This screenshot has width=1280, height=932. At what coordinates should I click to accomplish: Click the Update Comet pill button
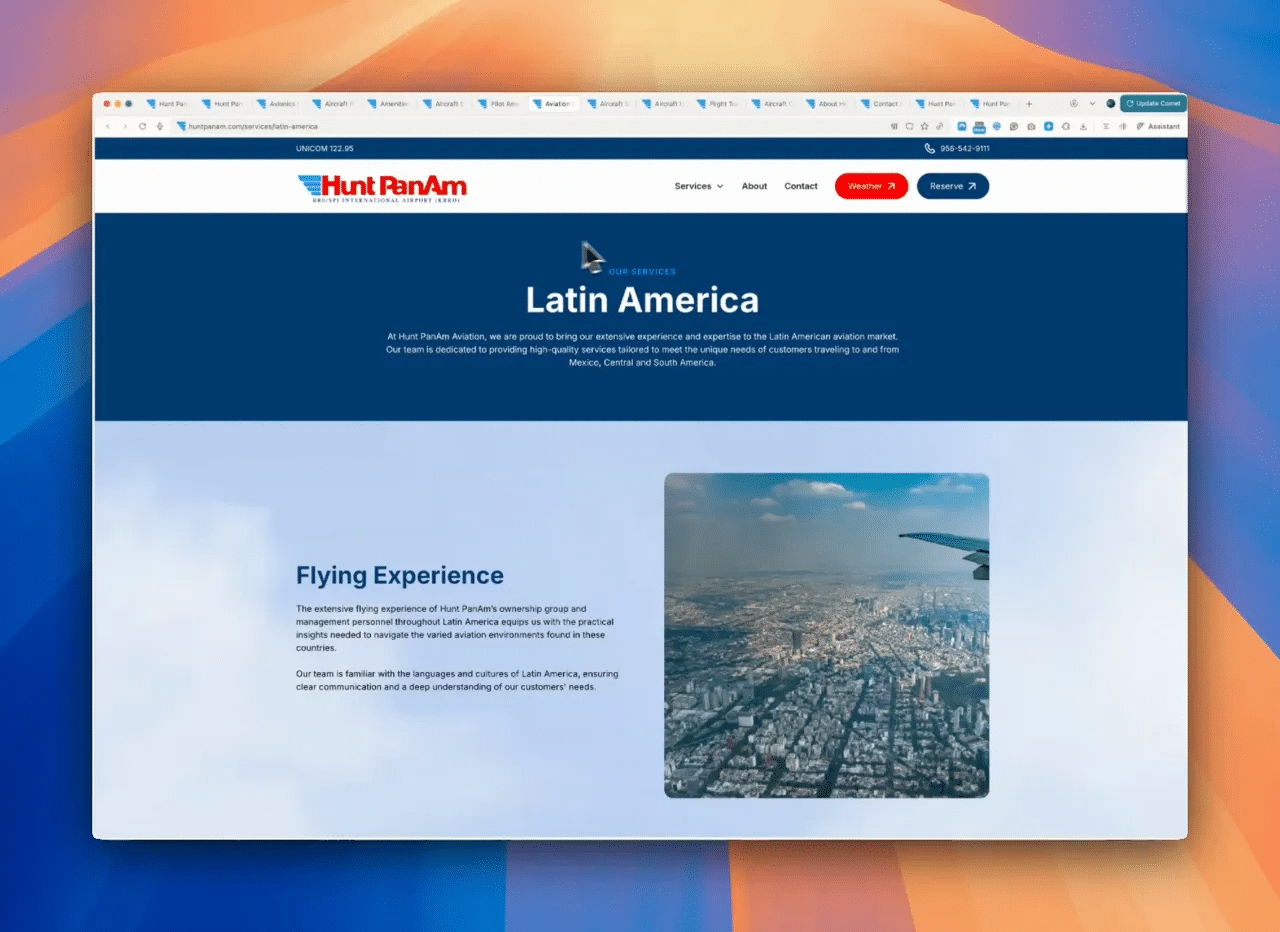(1153, 103)
